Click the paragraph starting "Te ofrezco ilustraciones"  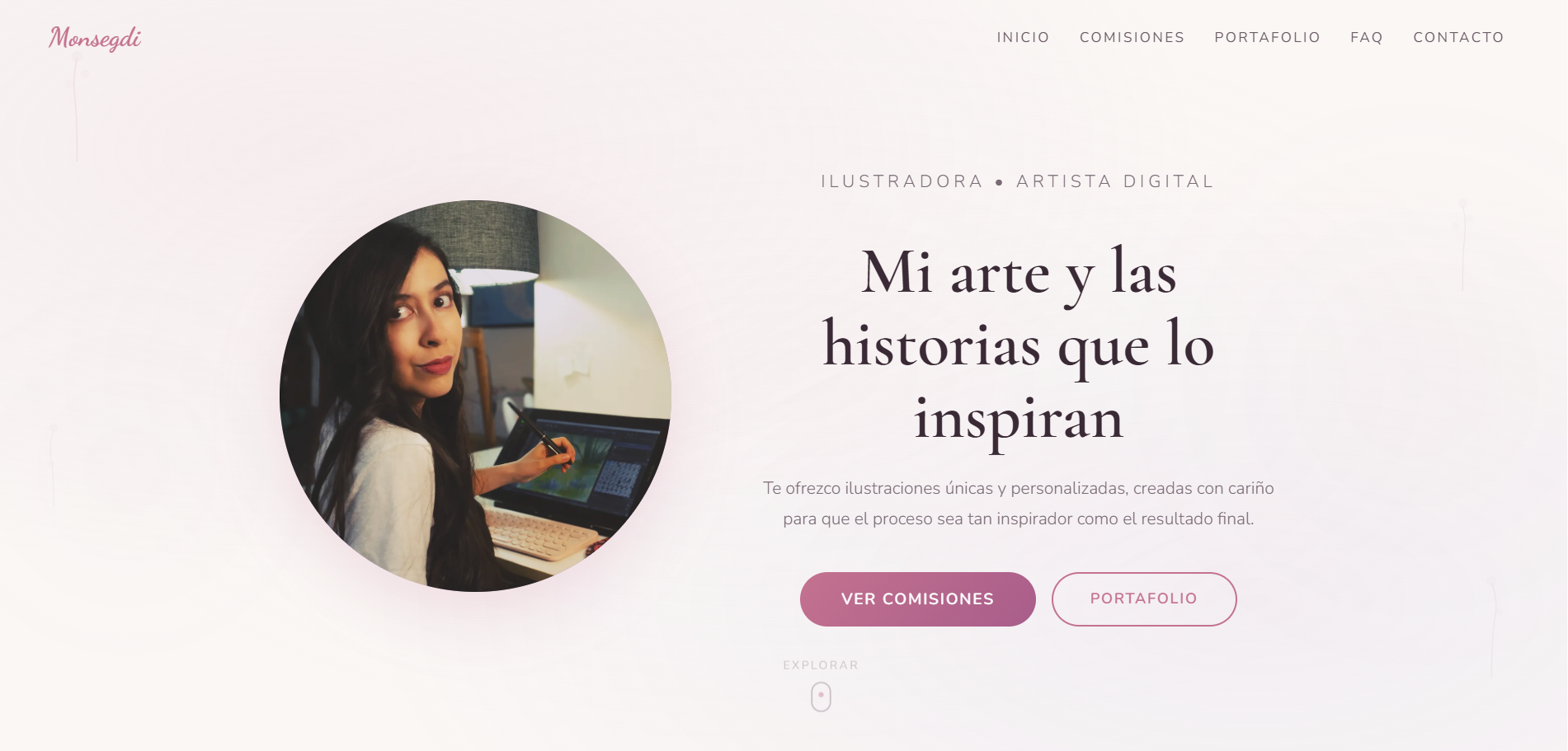1019,504
